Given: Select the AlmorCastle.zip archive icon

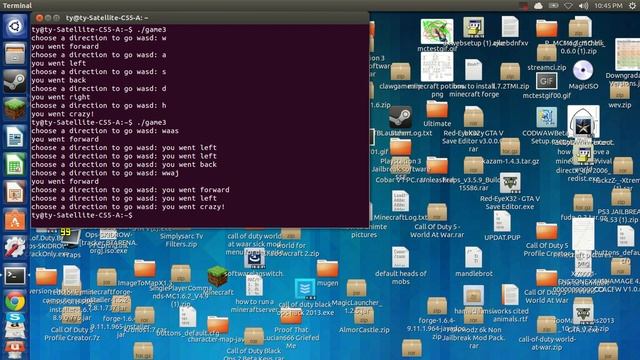Looking at the screenshot, I should pos(364,316).
